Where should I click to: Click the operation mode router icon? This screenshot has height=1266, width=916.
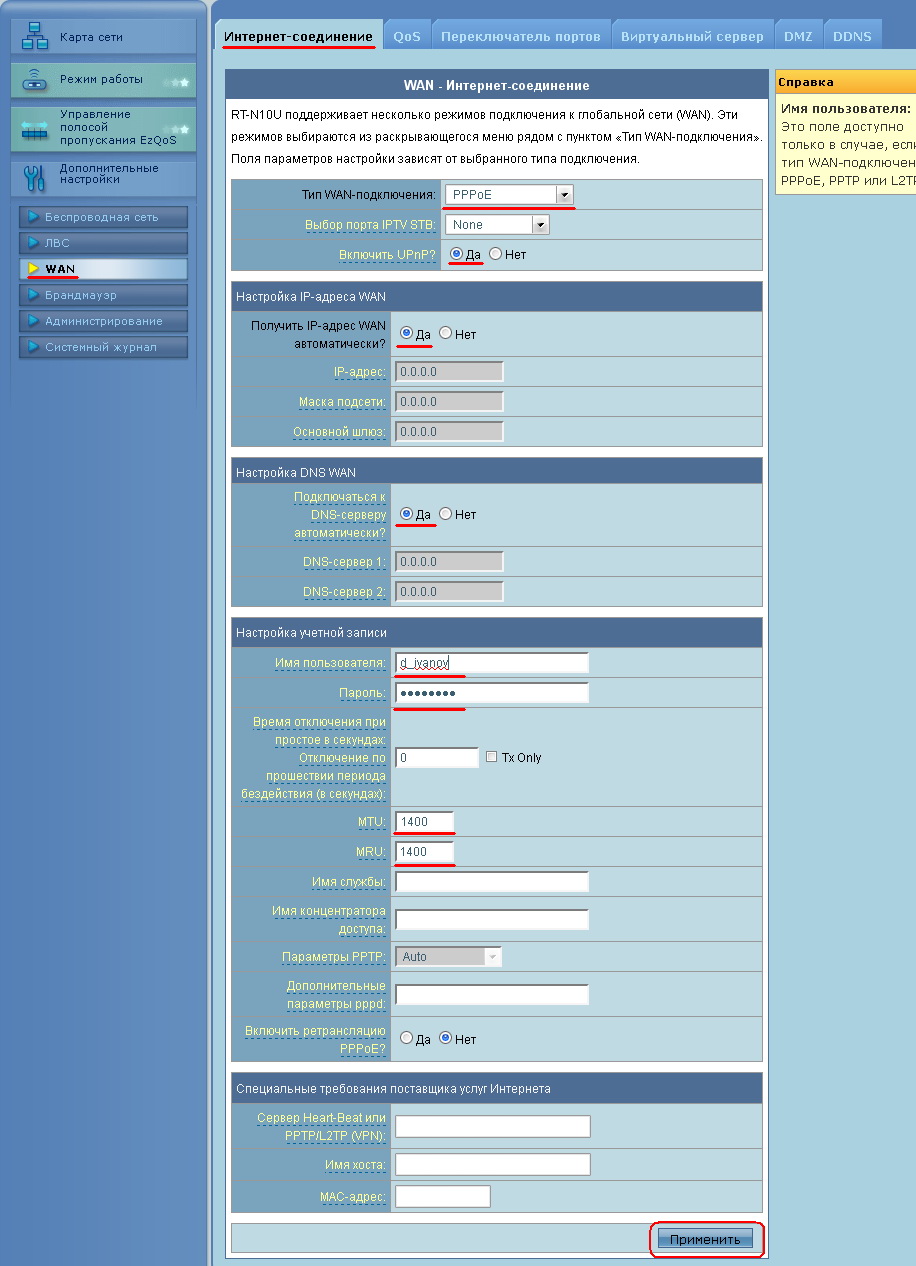tap(35, 79)
